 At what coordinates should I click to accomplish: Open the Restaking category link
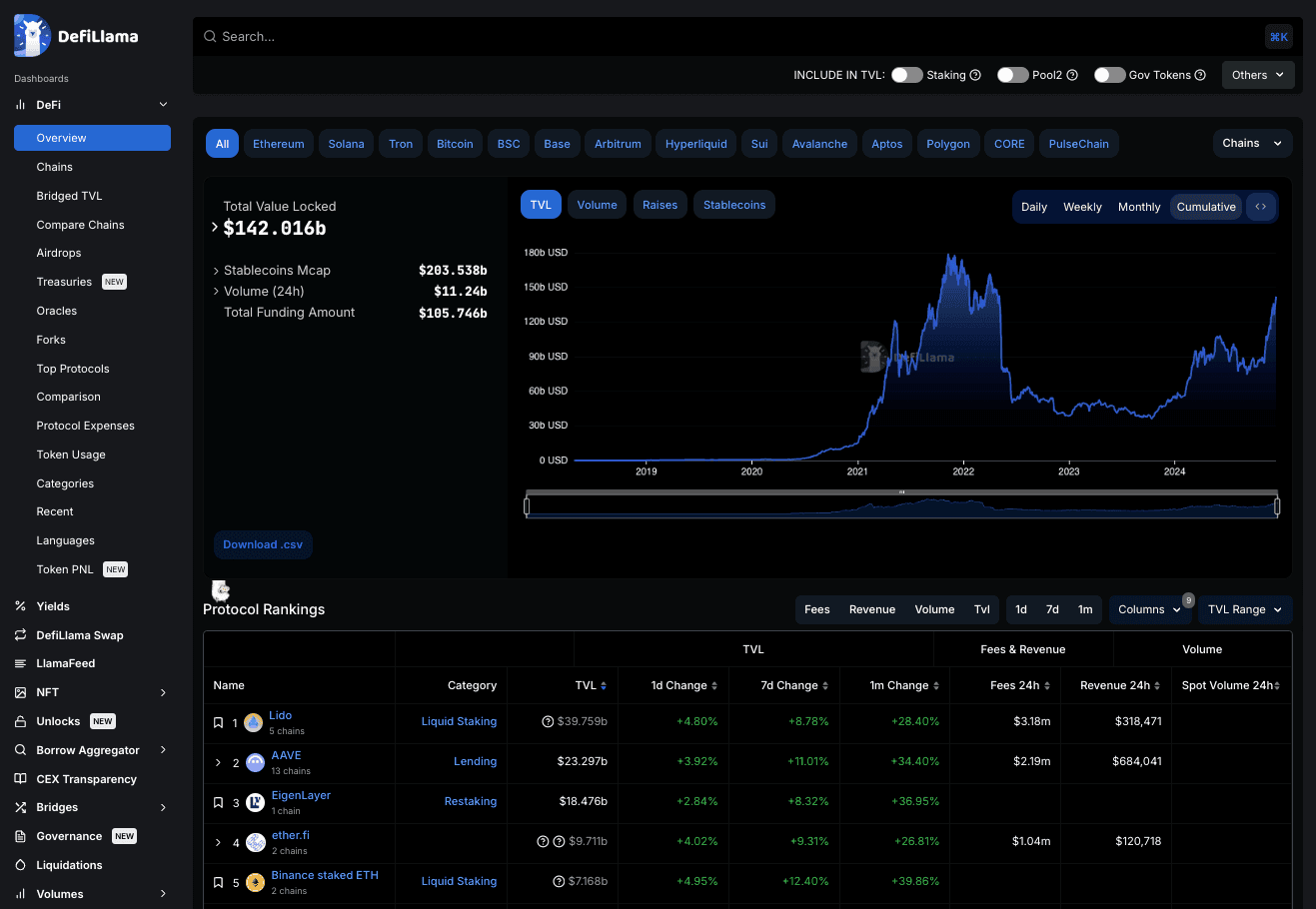[x=471, y=801]
